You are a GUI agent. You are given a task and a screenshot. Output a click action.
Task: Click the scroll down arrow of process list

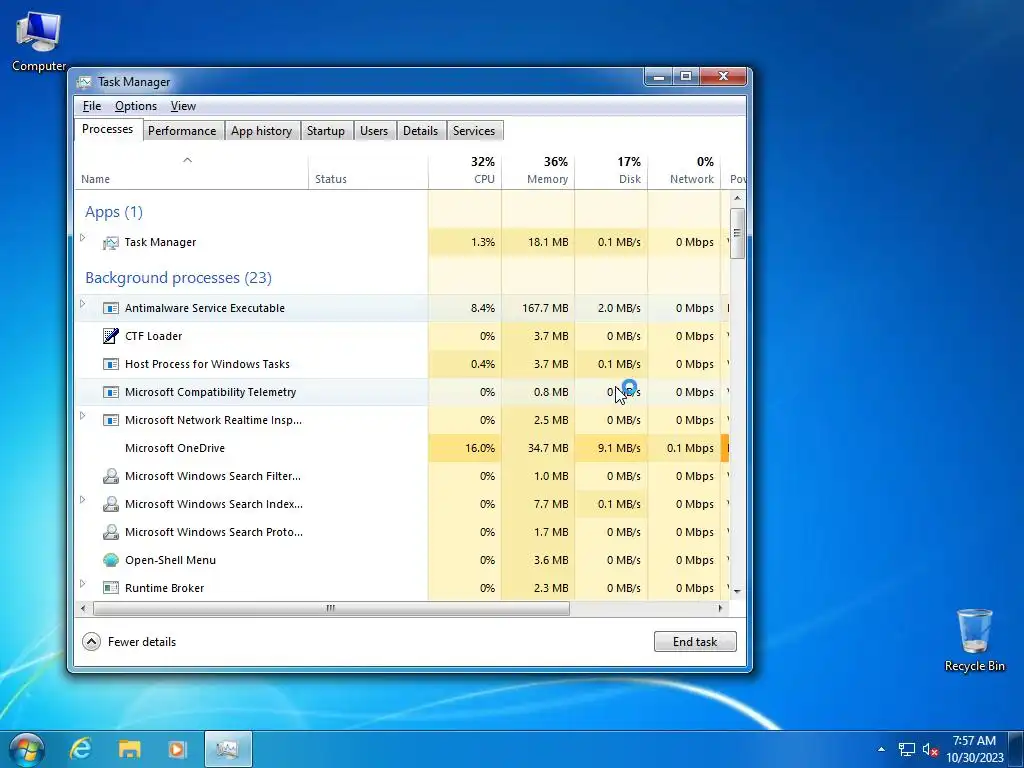click(x=737, y=591)
